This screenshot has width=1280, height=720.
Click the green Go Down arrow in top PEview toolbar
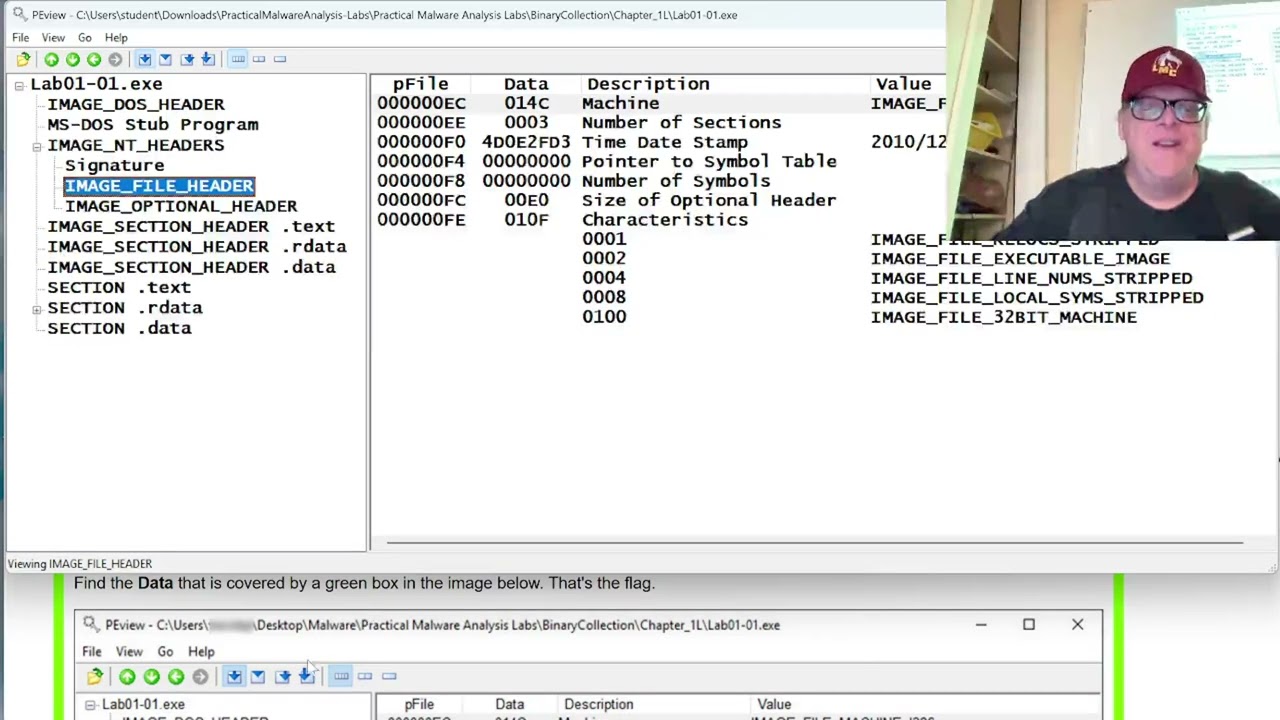(73, 59)
